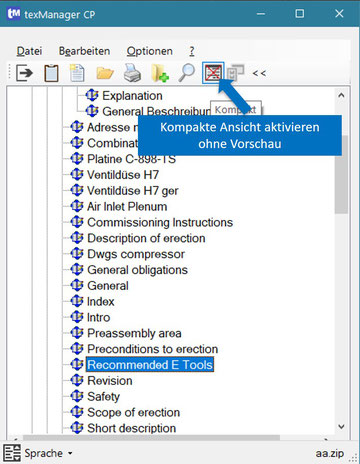Screen dimensions: 360x464
Task: Click the anchor icon beside Explanation
Action: point(92,95)
